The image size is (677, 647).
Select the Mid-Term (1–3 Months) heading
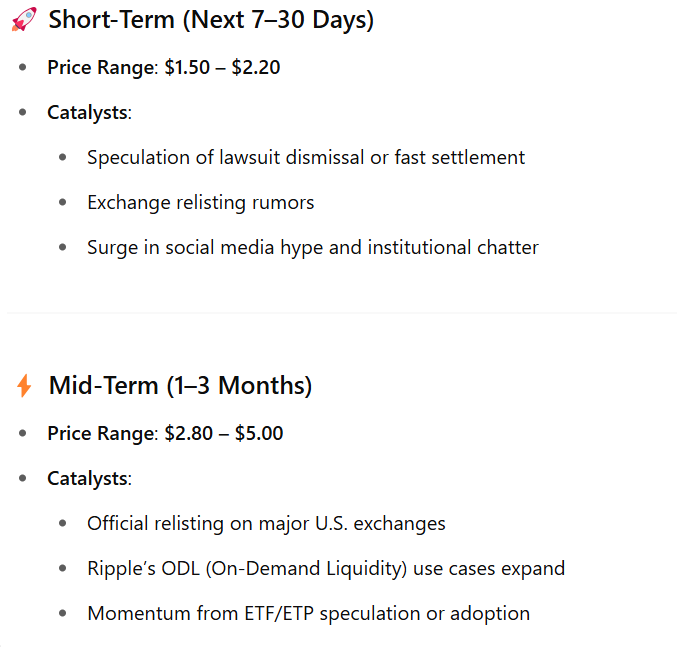(x=180, y=386)
